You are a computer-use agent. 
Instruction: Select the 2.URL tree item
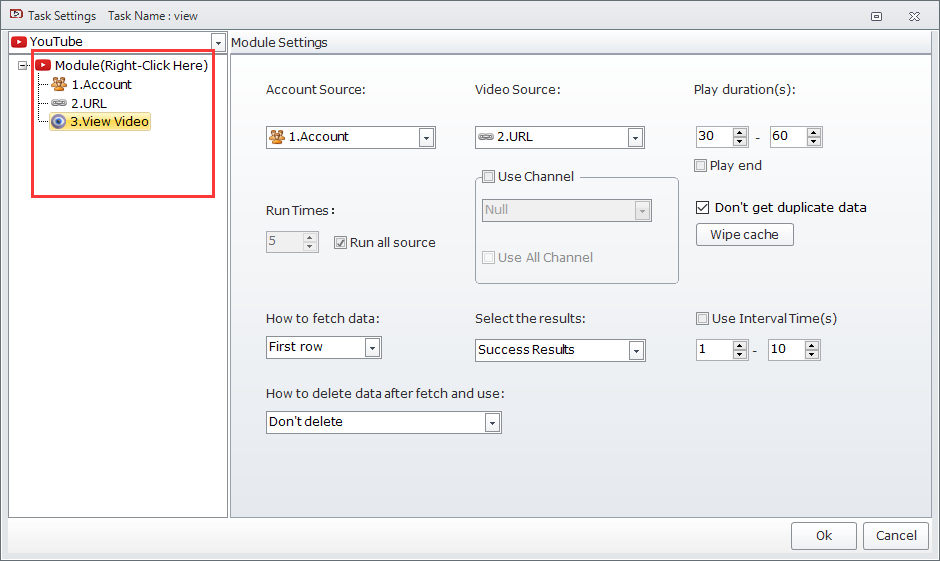[89, 104]
